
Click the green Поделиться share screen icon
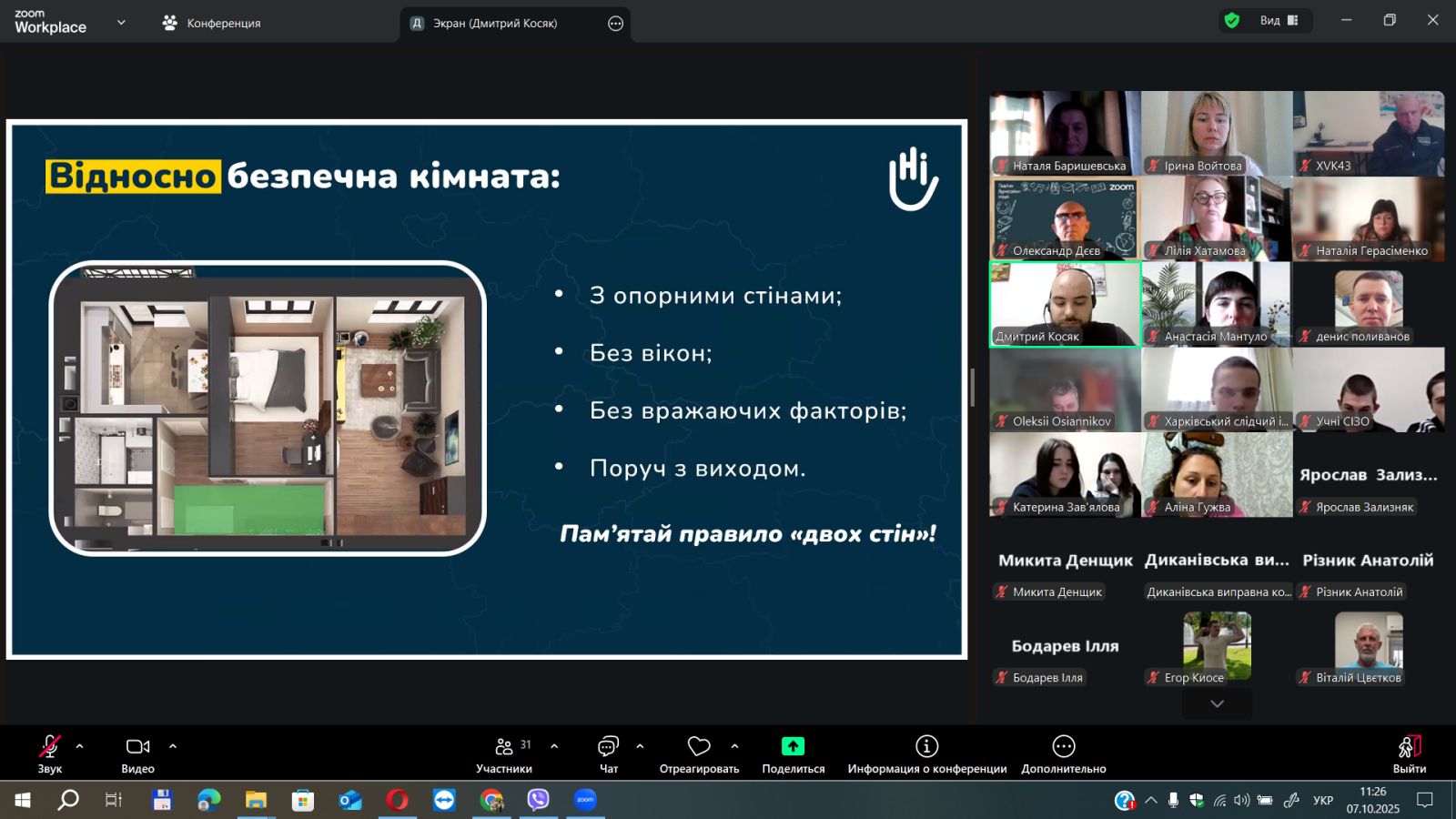coord(793,747)
